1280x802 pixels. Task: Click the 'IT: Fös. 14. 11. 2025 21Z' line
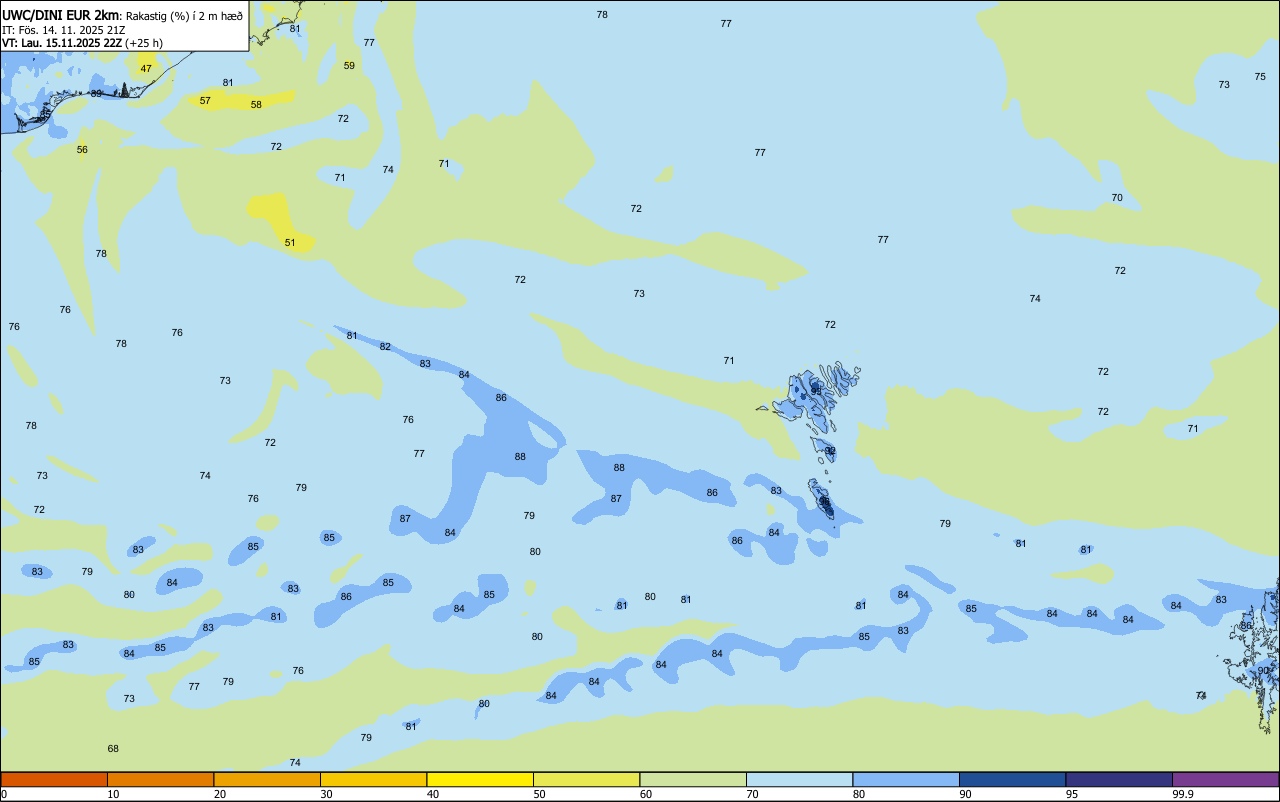tap(64, 30)
